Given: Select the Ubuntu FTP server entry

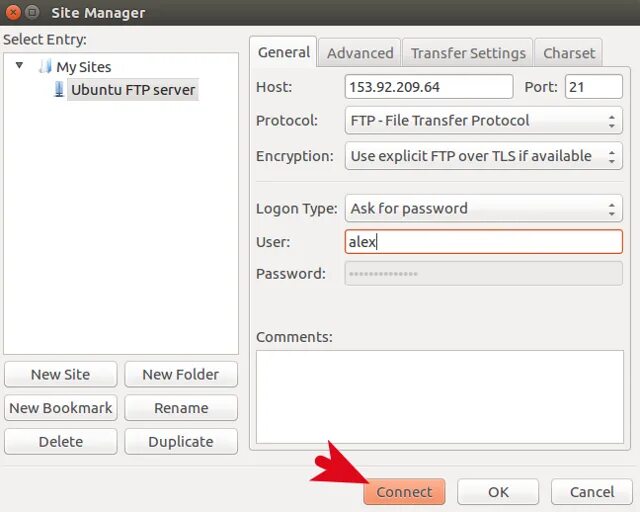Looking at the screenshot, I should coord(133,90).
